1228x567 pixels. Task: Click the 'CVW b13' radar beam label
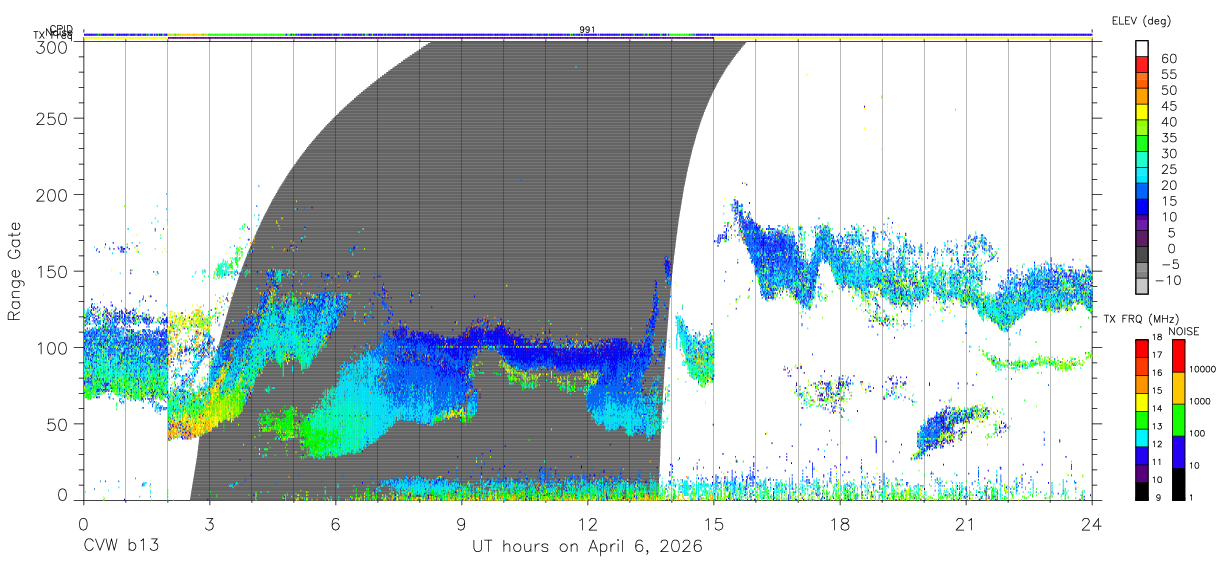[x=120, y=546]
